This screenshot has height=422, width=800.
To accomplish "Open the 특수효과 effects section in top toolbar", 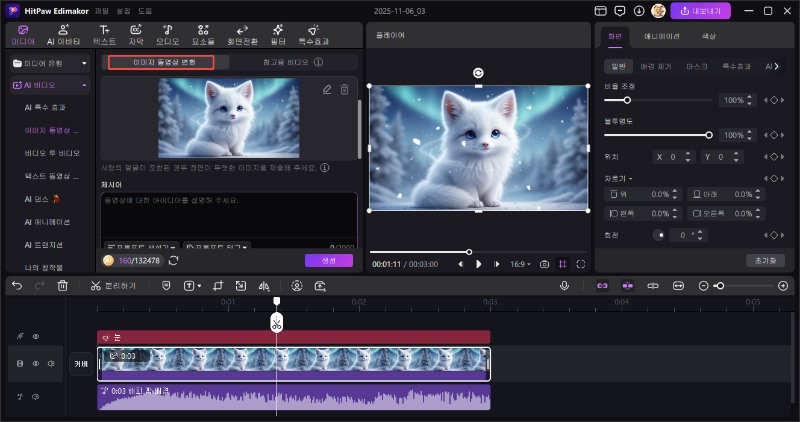I will point(313,35).
